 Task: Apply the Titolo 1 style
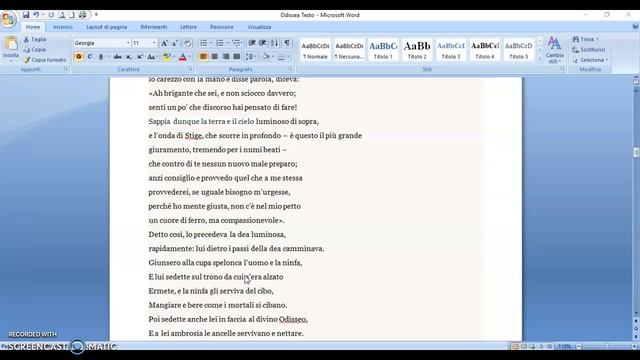[x=383, y=50]
